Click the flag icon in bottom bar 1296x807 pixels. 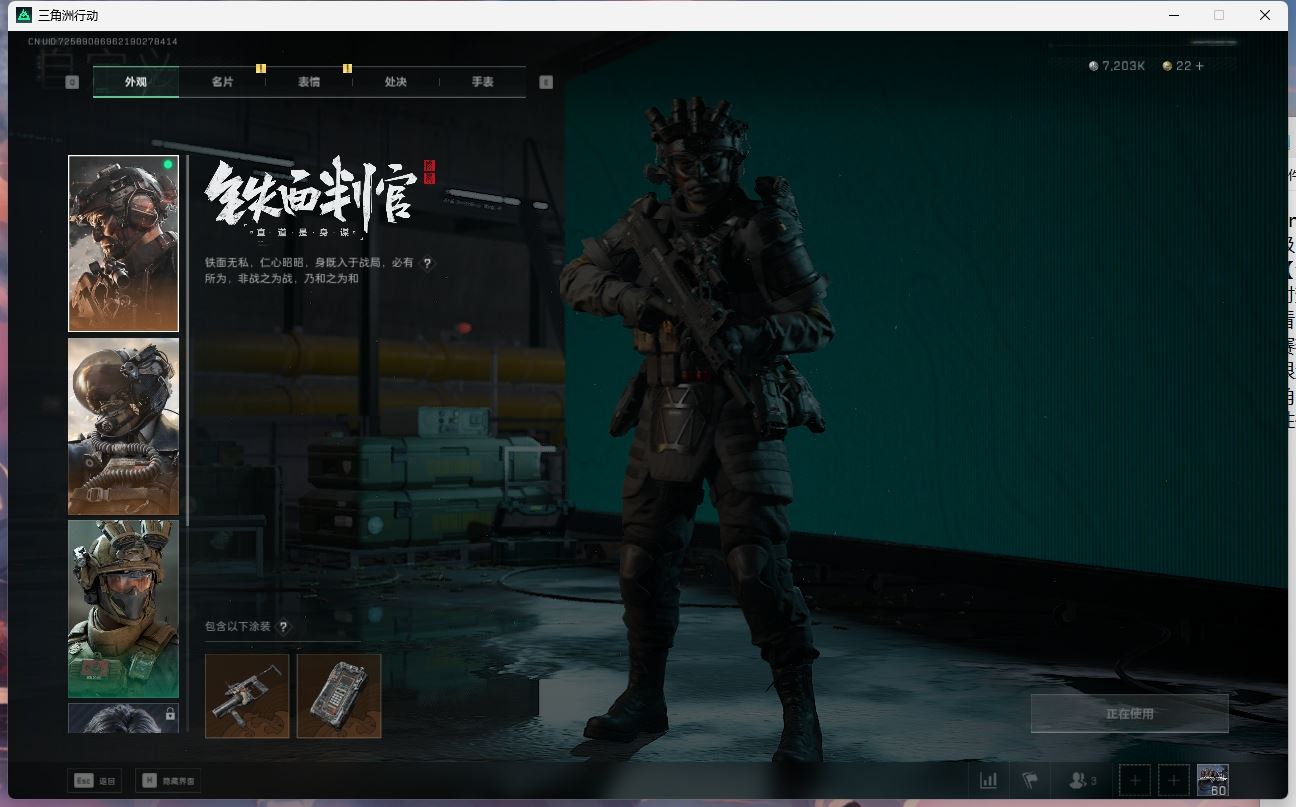(1029, 780)
